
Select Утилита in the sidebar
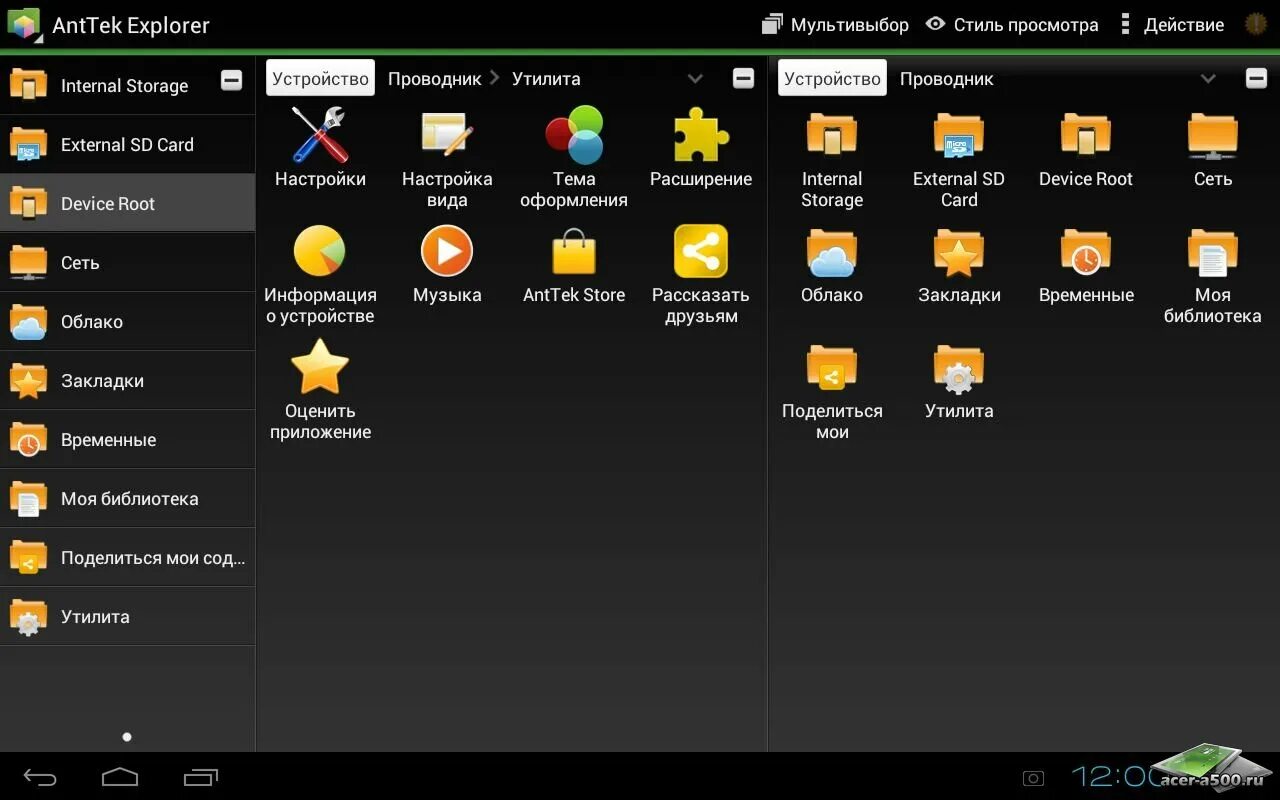[x=127, y=616]
